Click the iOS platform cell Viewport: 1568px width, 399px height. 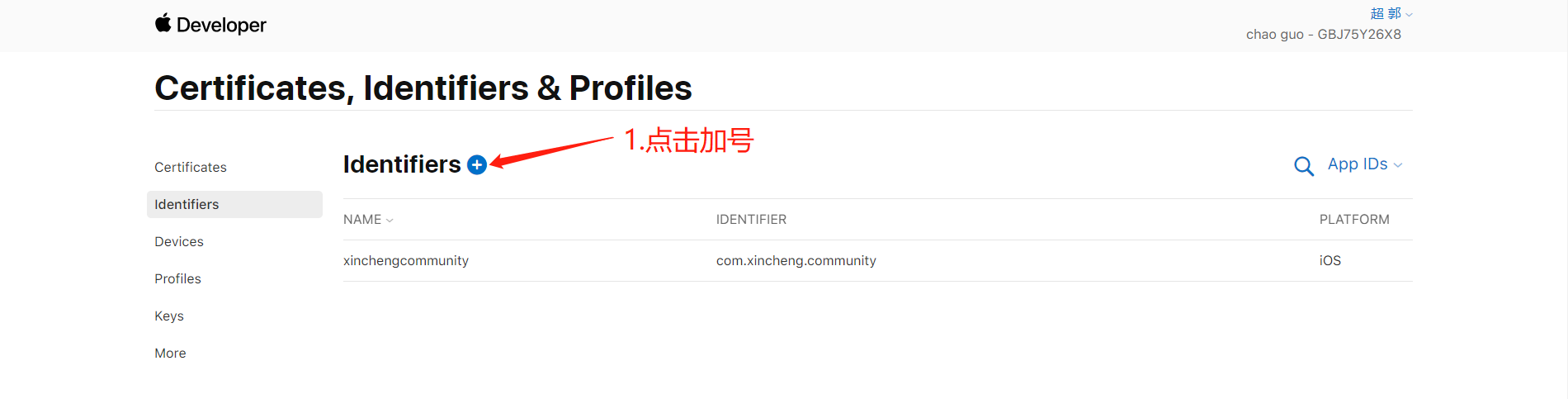[x=1330, y=260]
